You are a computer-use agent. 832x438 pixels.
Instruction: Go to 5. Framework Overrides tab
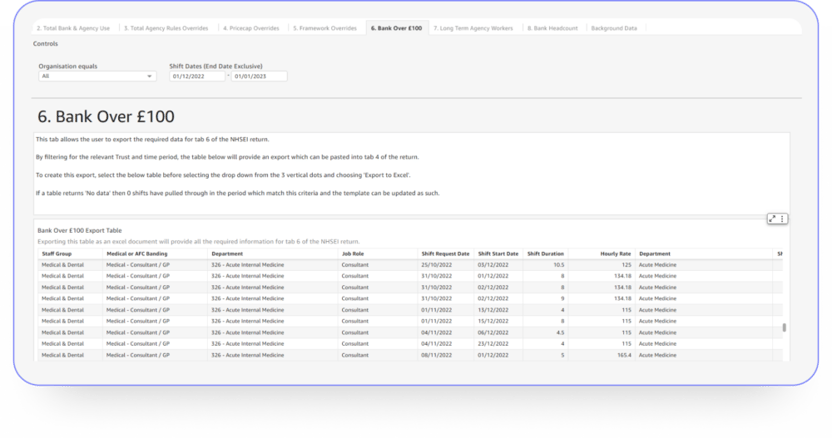pos(326,29)
